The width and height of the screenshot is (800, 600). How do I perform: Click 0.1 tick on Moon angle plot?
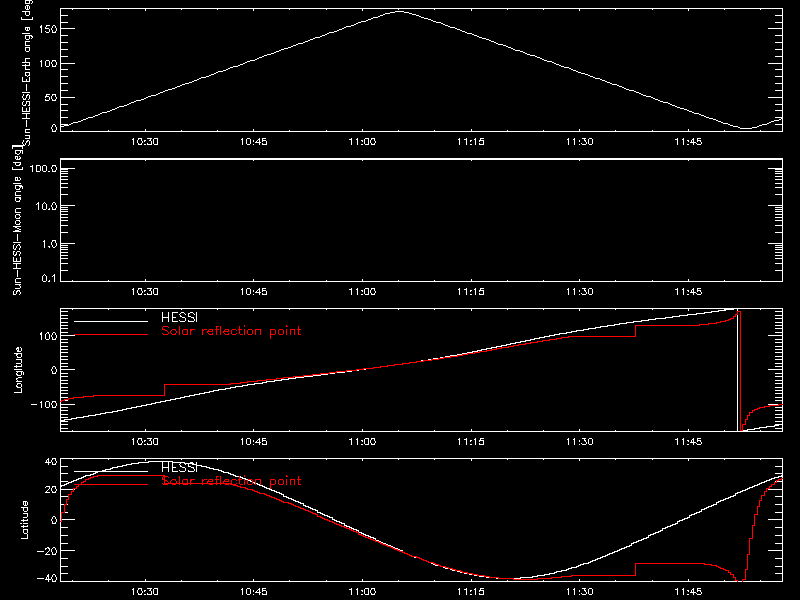click(49, 278)
